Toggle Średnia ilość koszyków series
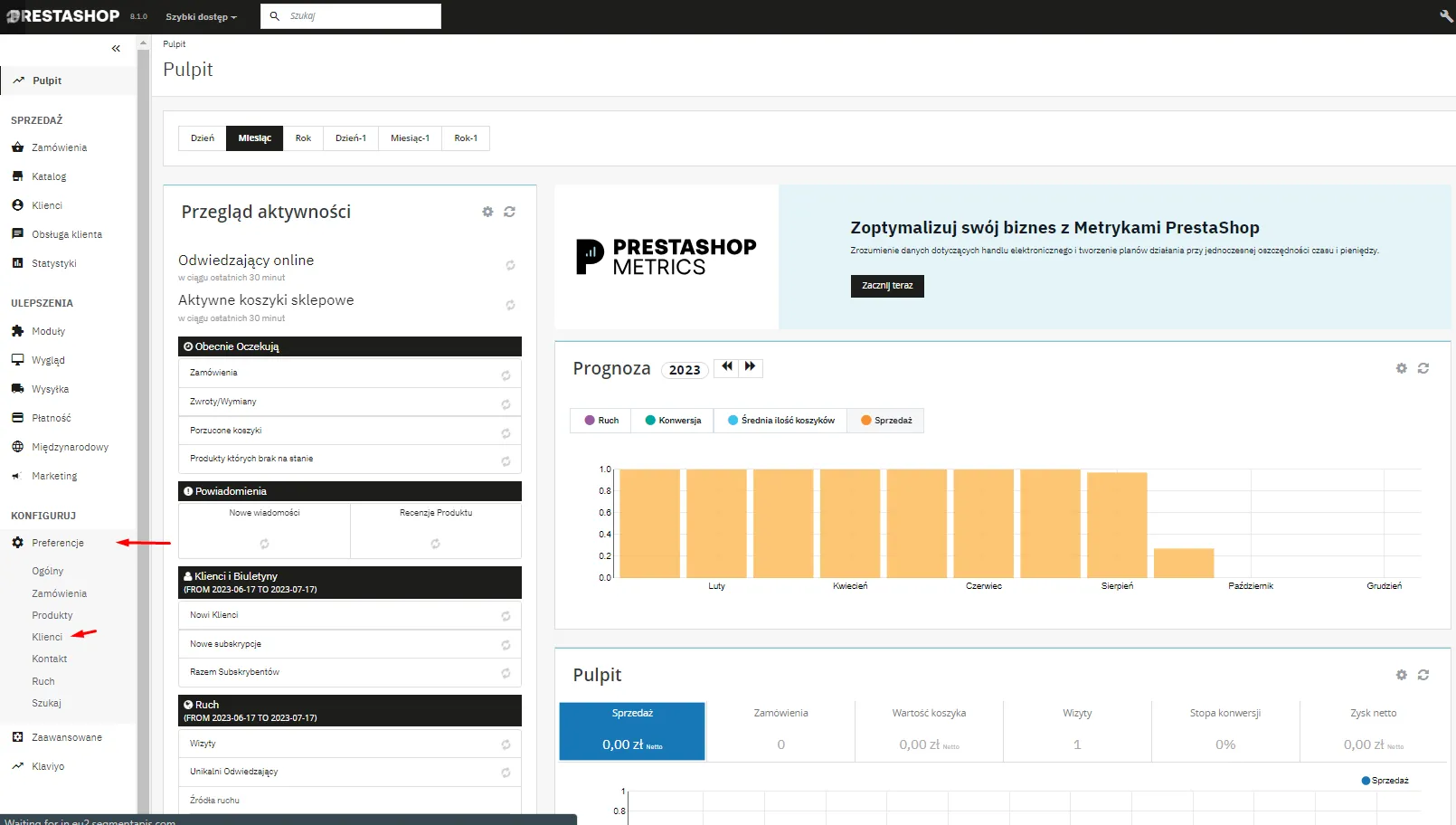This screenshot has height=825, width=1456. point(780,421)
